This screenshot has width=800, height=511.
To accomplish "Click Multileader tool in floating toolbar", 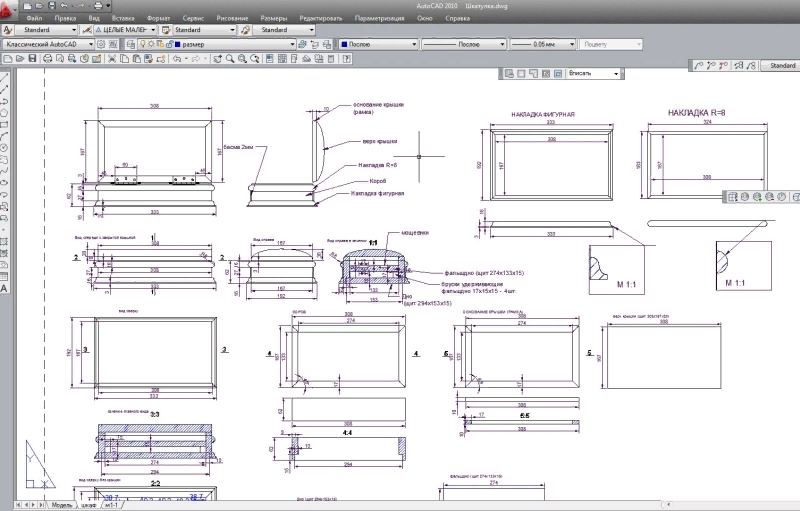I will [699, 65].
